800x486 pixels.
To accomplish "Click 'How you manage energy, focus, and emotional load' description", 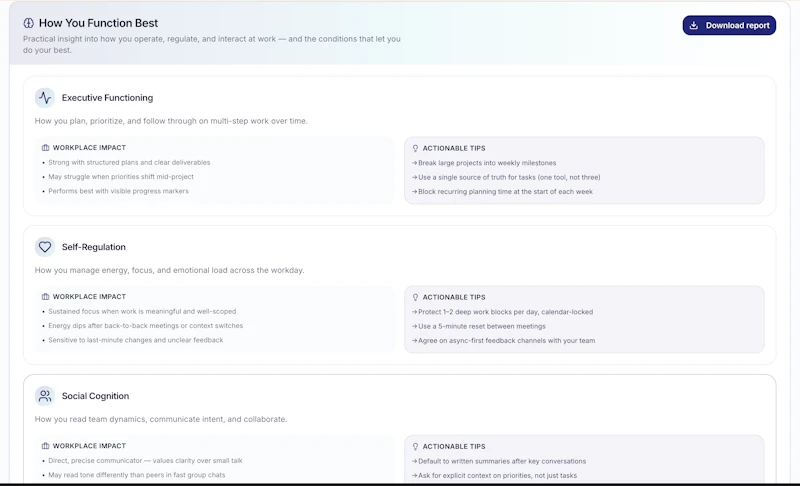I will pos(169,270).
